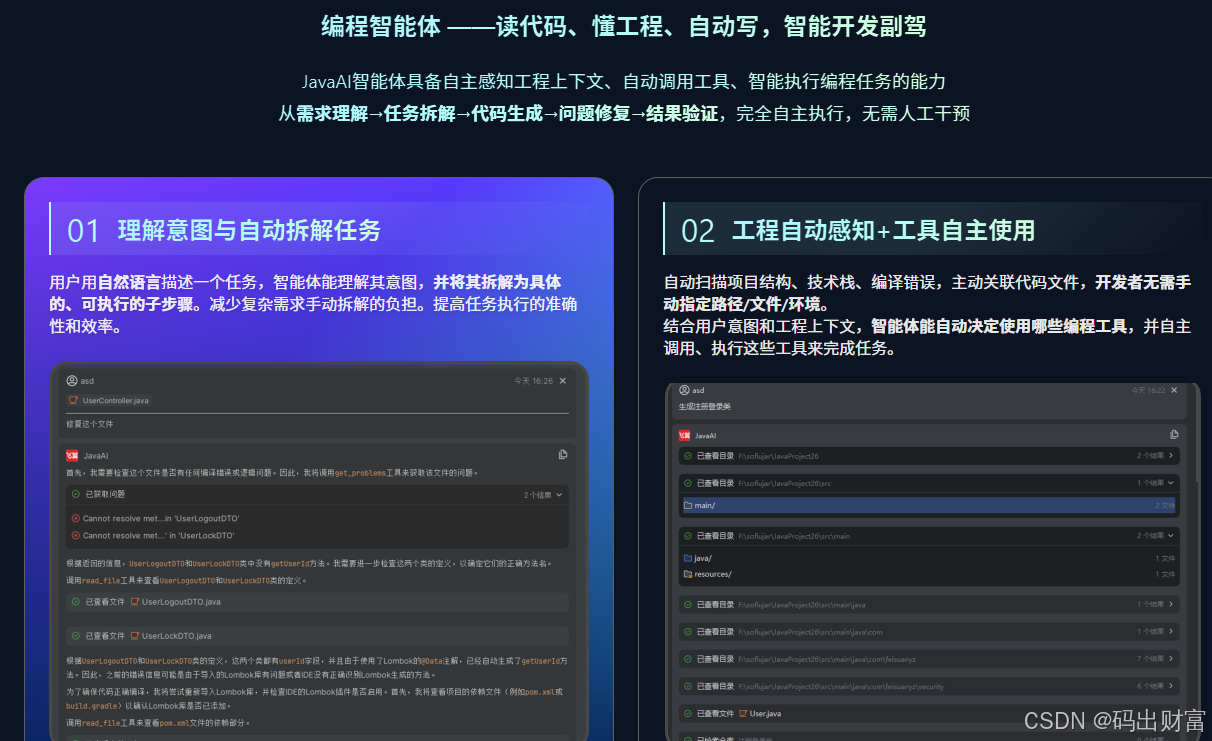The image size is (1212, 741).
Task: Copy the JavaAI reply in the left panel
Action: 563,455
